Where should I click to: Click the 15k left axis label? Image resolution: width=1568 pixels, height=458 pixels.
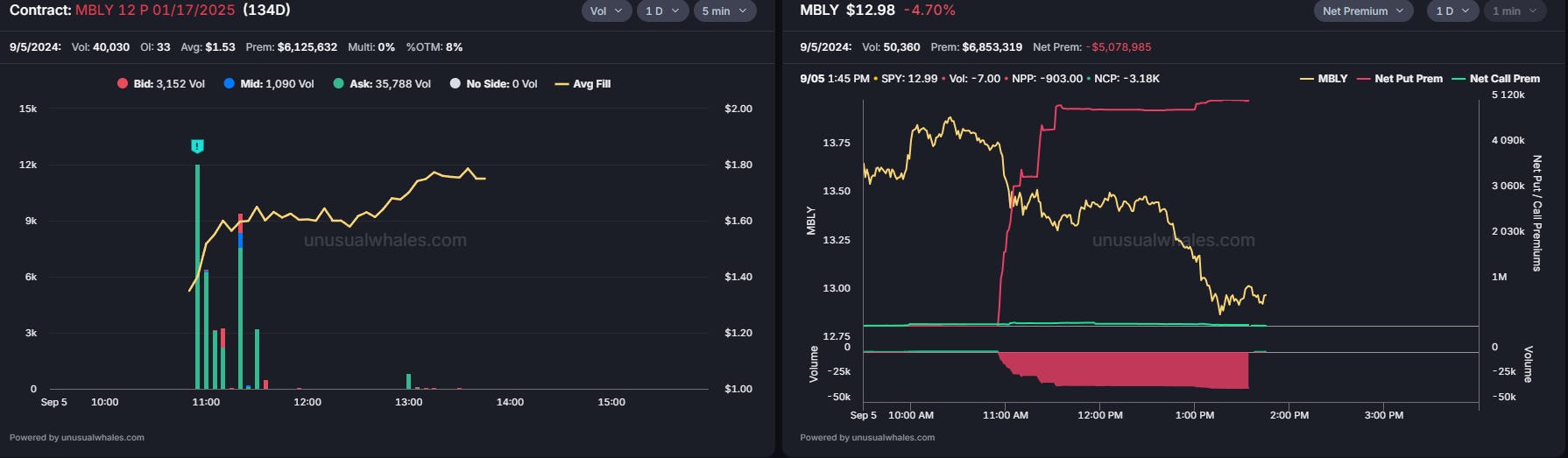[x=28, y=109]
